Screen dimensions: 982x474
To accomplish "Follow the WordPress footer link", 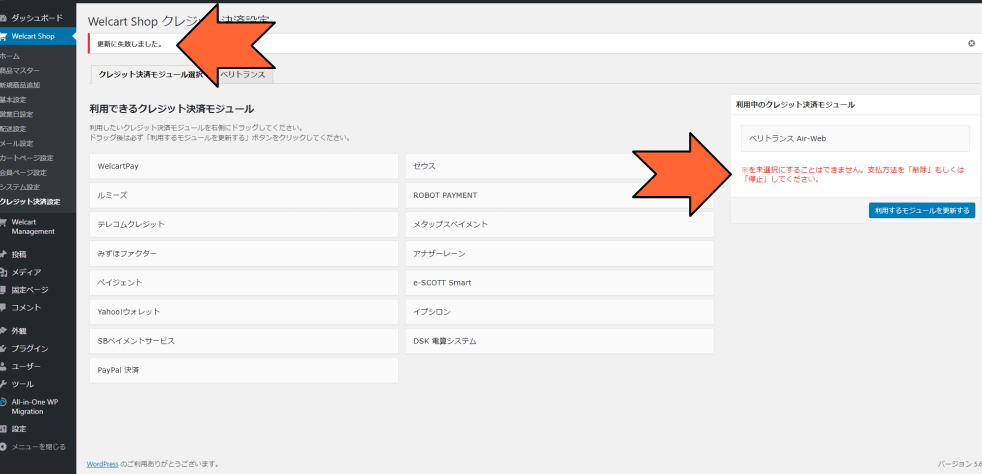I will (x=102, y=464).
